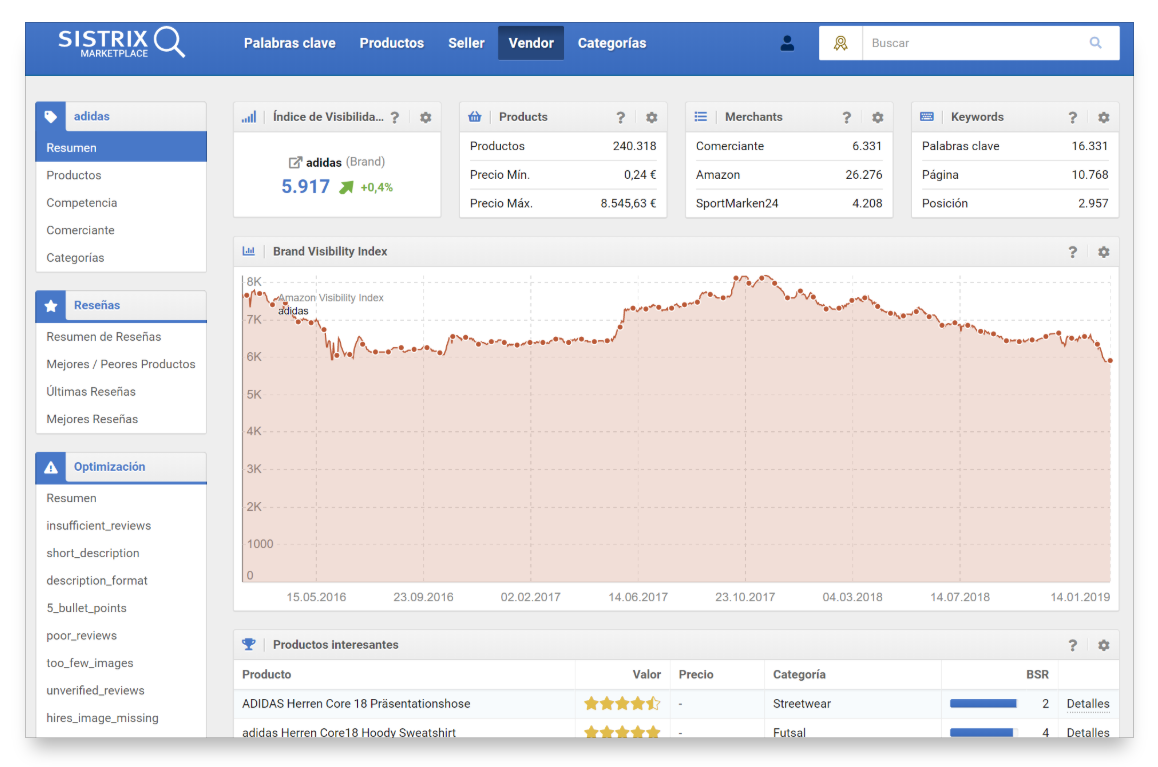
Task: Click Detalles for ADIDAS Herren Core 18 Präsentationshose
Action: coord(1087,704)
